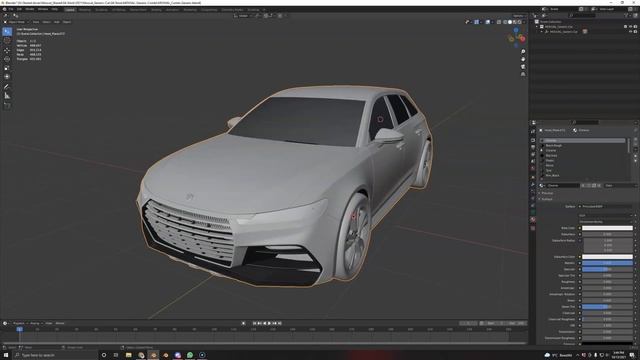640x360 pixels.
Task: Open the Options dropdown in viewport
Action: [519, 16]
